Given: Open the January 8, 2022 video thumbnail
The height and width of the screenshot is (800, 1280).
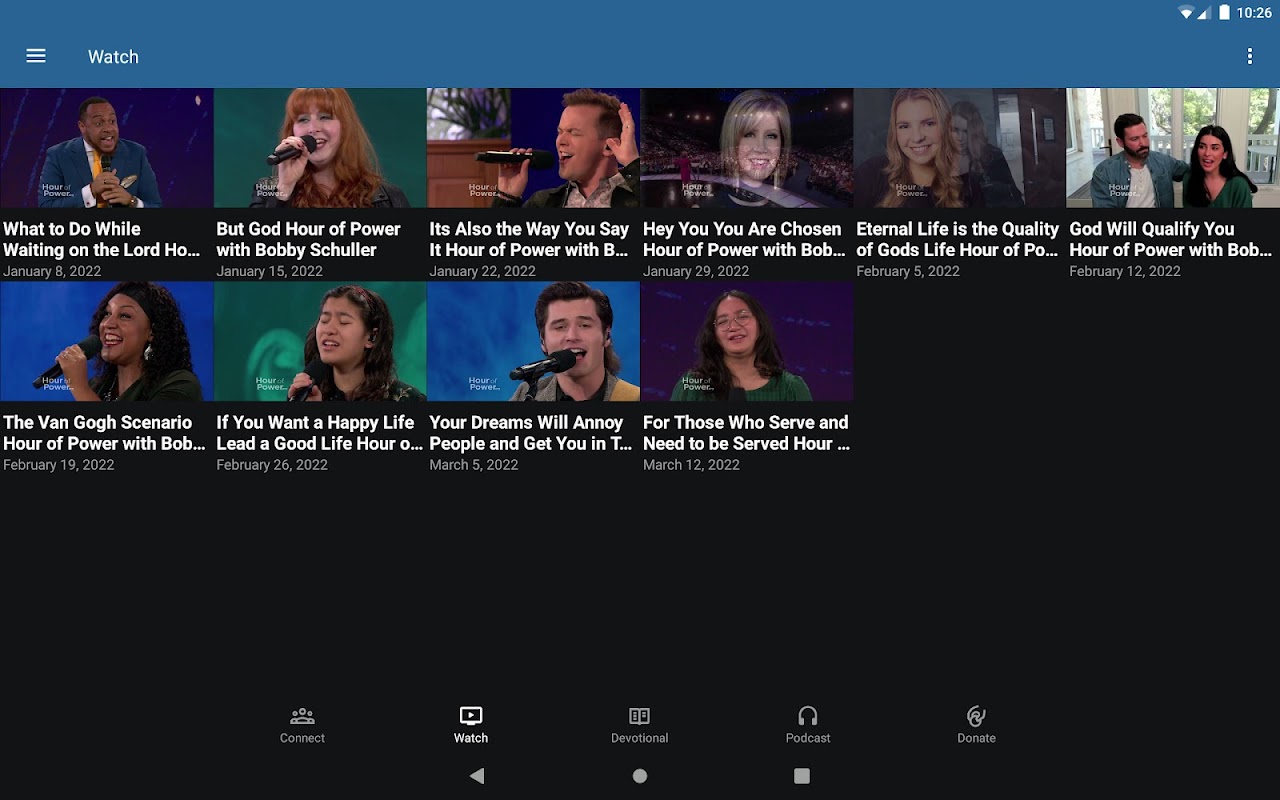Looking at the screenshot, I should 106,148.
